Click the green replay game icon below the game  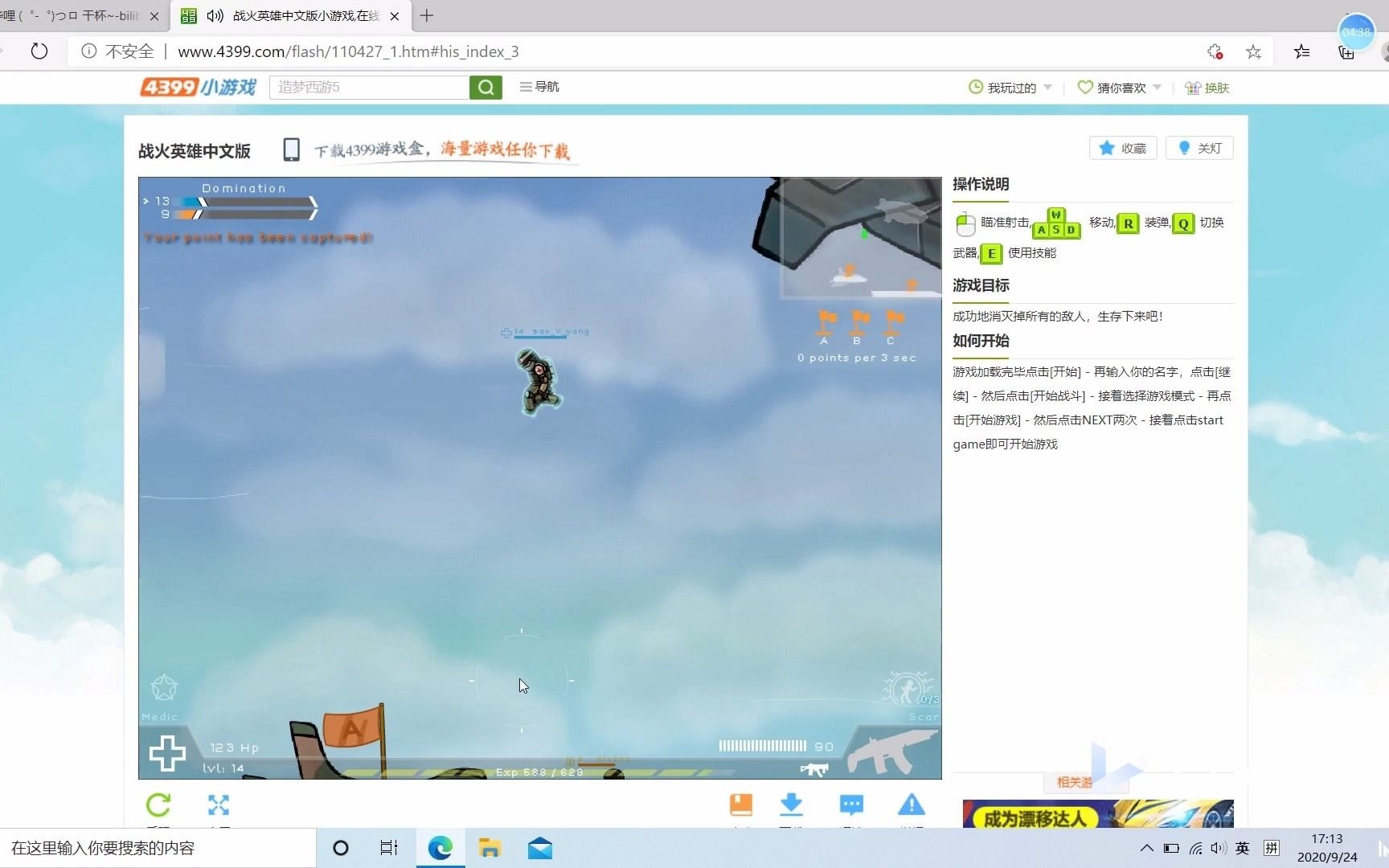pyautogui.click(x=158, y=805)
